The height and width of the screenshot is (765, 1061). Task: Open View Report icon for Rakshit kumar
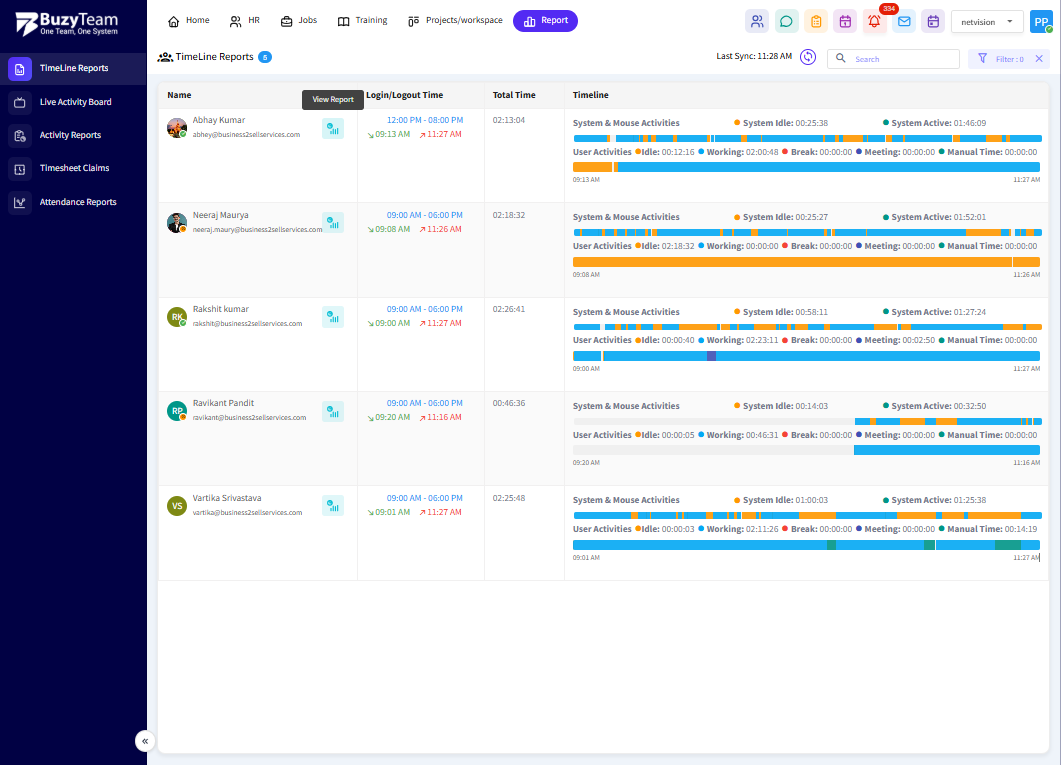coord(332,317)
